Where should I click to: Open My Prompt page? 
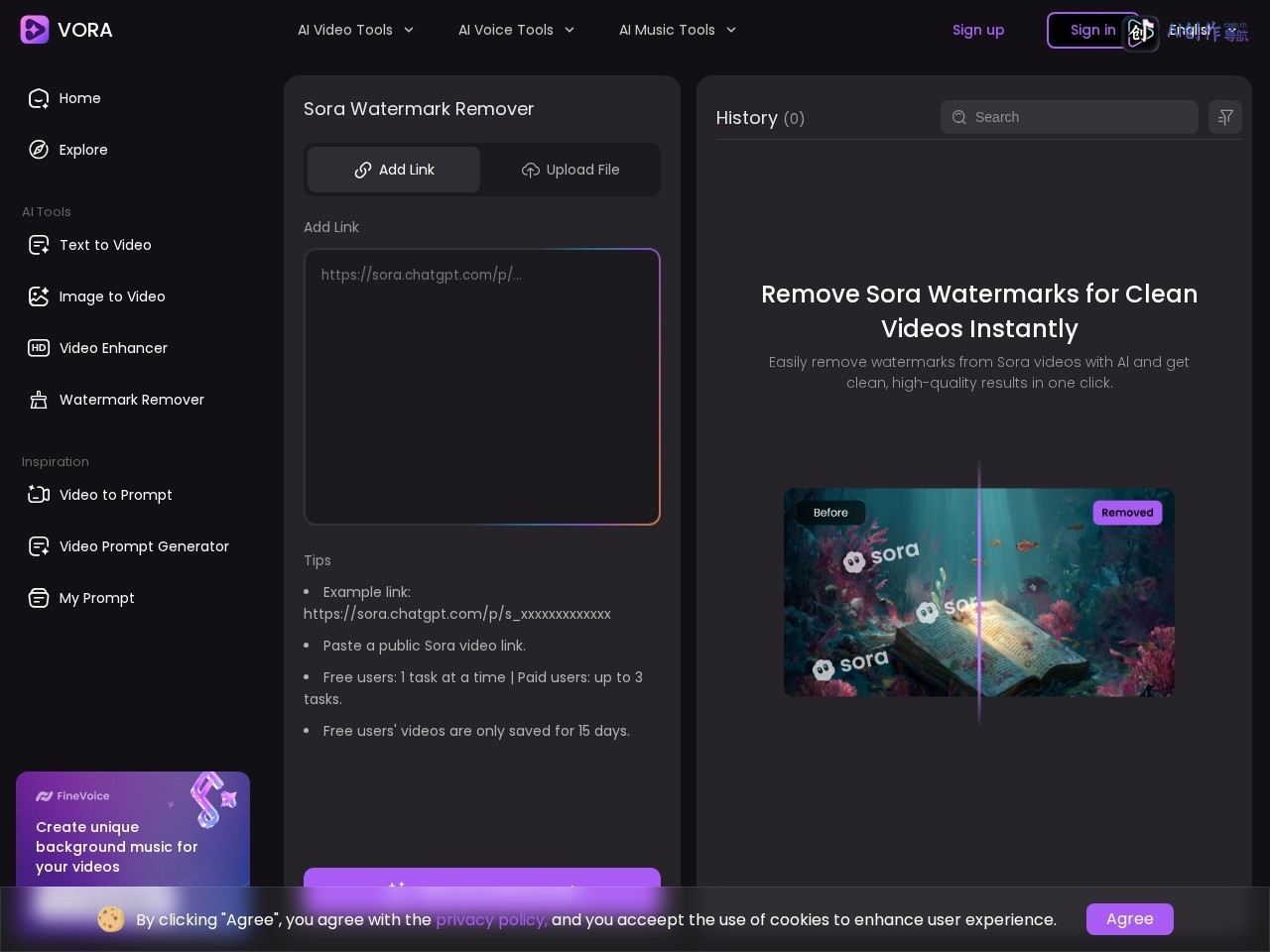click(133, 598)
